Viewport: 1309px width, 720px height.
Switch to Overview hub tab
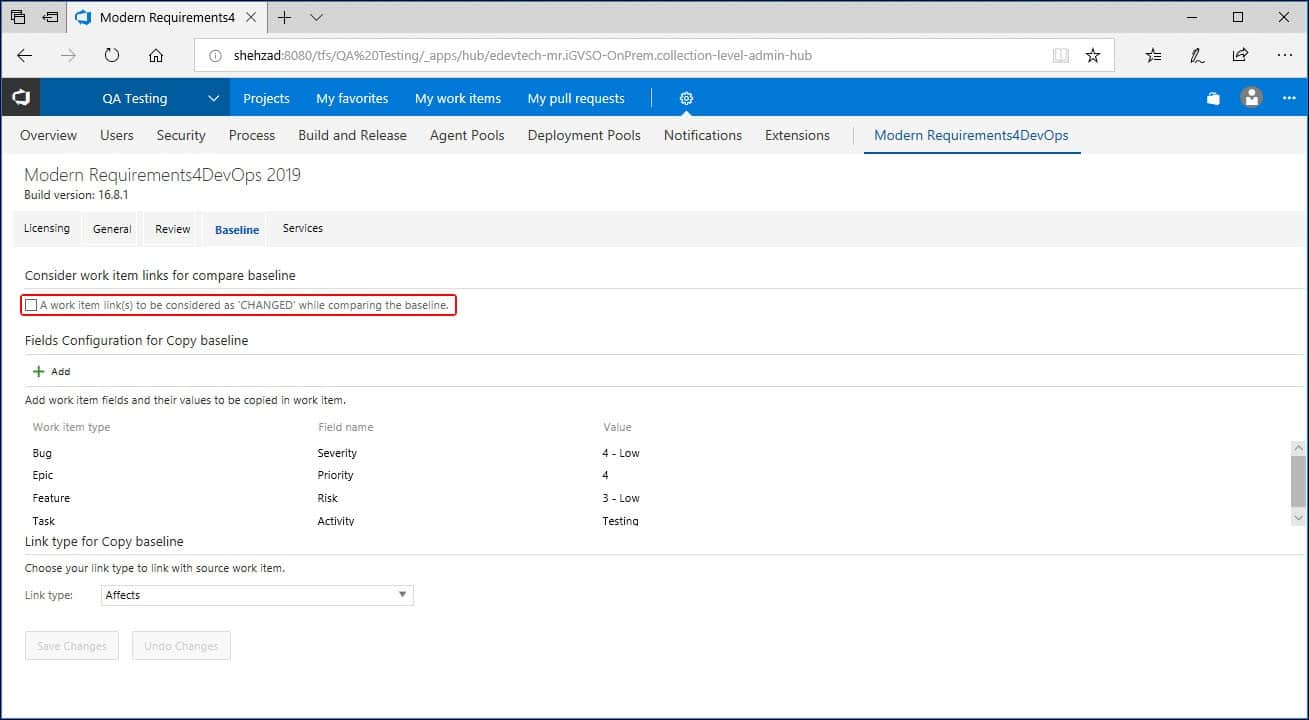coord(48,135)
